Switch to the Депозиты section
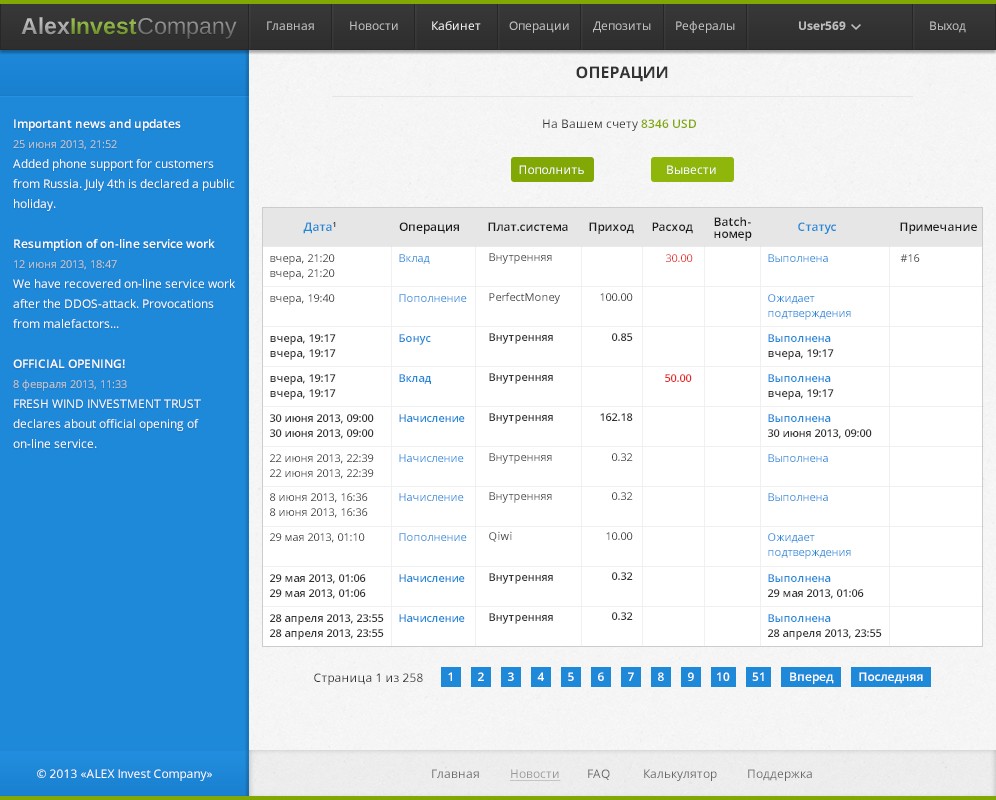 (622, 27)
